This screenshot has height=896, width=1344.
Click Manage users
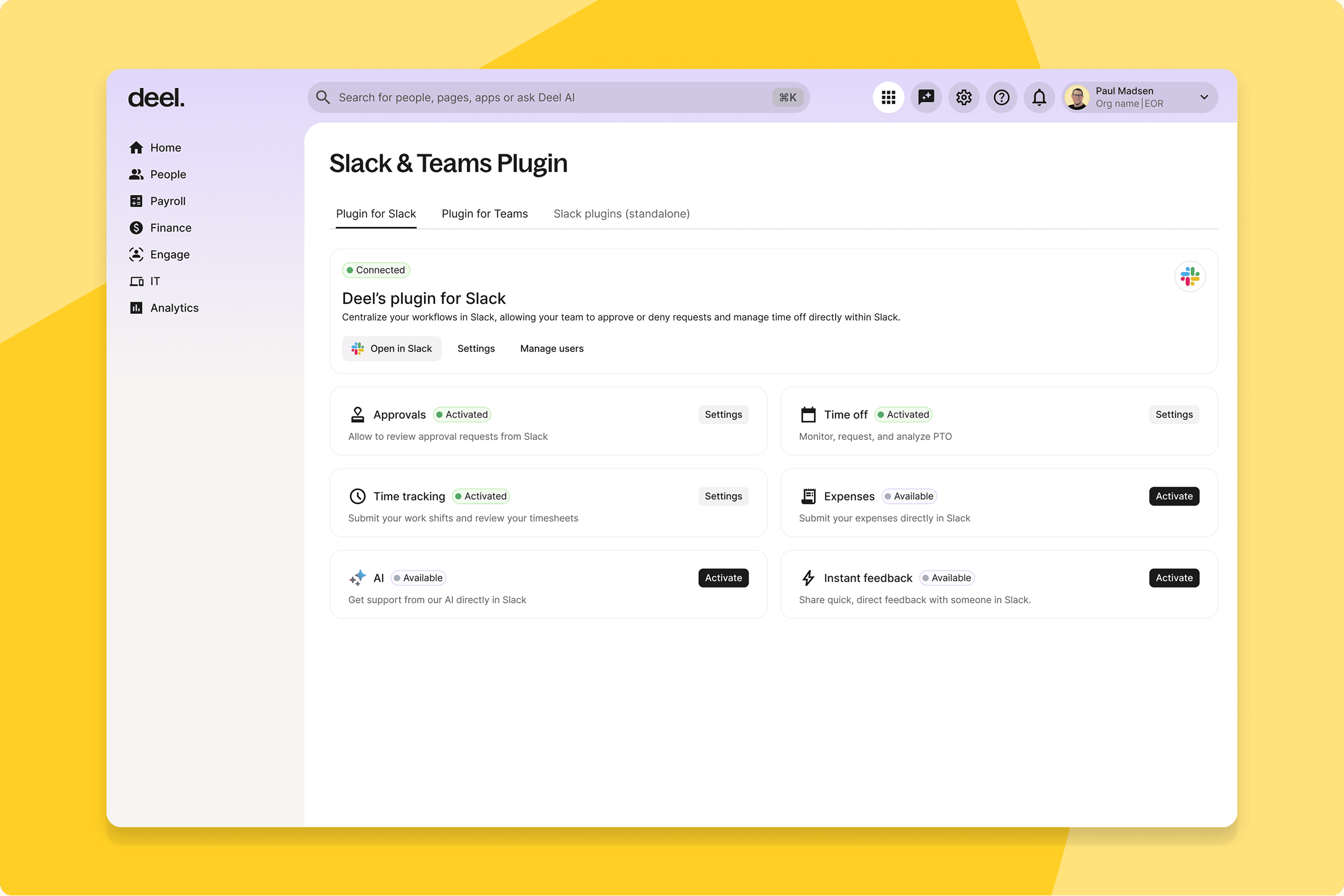[552, 348]
